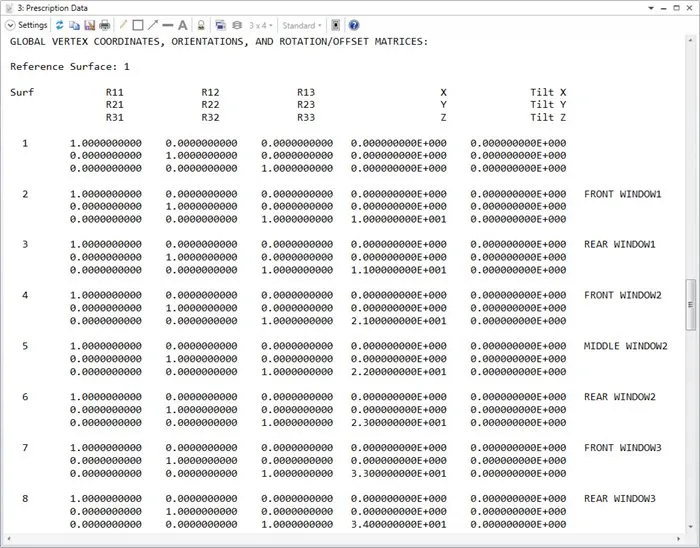
Task: Select the line annotation tool
Action: point(167,25)
